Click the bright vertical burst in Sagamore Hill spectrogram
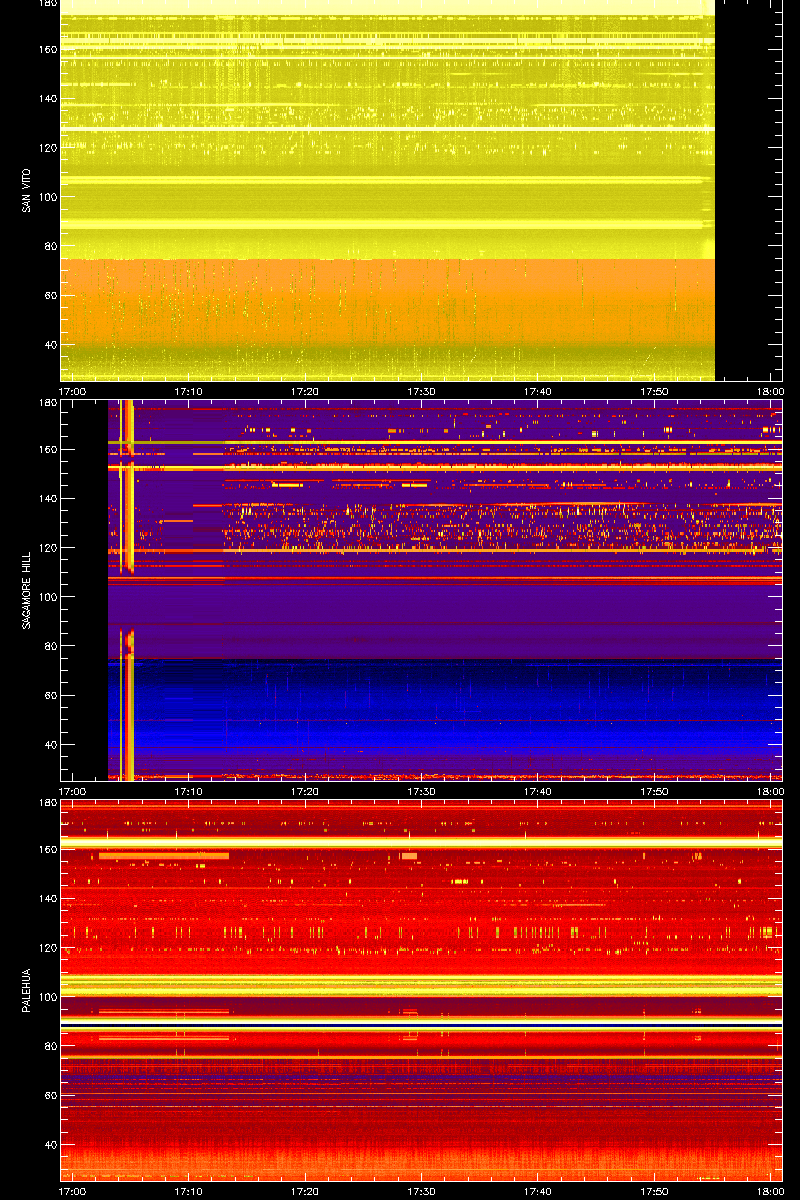Image resolution: width=800 pixels, height=1200 pixels. (127, 589)
